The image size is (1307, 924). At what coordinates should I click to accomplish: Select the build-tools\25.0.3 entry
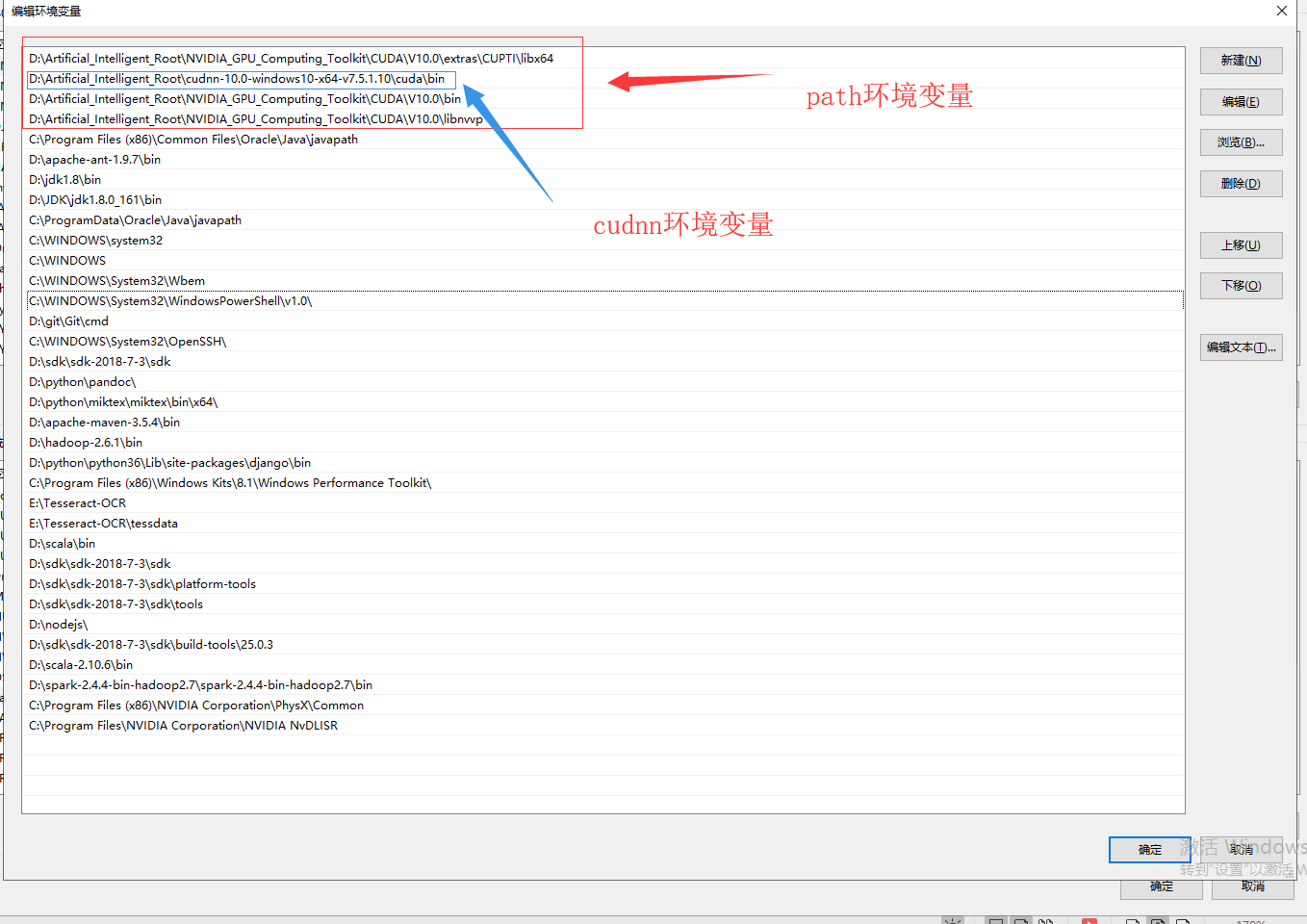[603, 645]
